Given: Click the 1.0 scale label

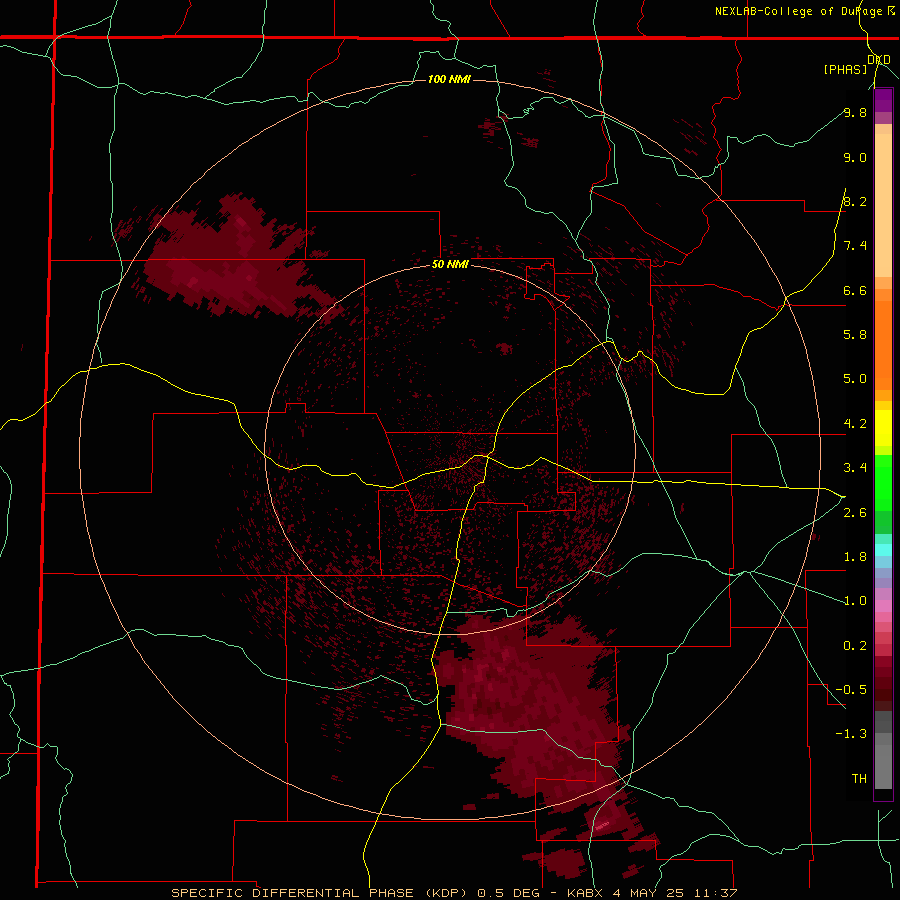Looking at the screenshot, I should click(x=855, y=601).
